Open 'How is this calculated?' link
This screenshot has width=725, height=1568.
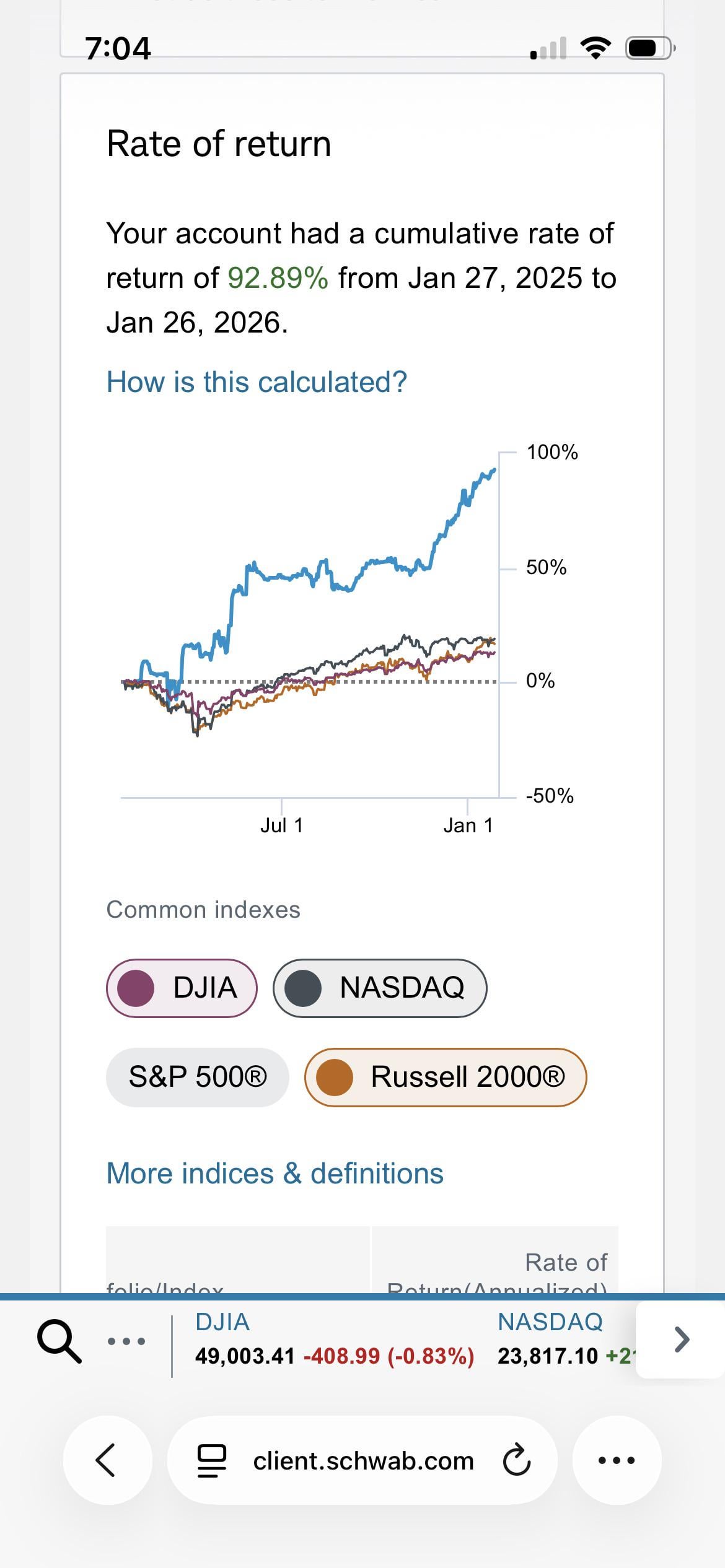tap(257, 382)
